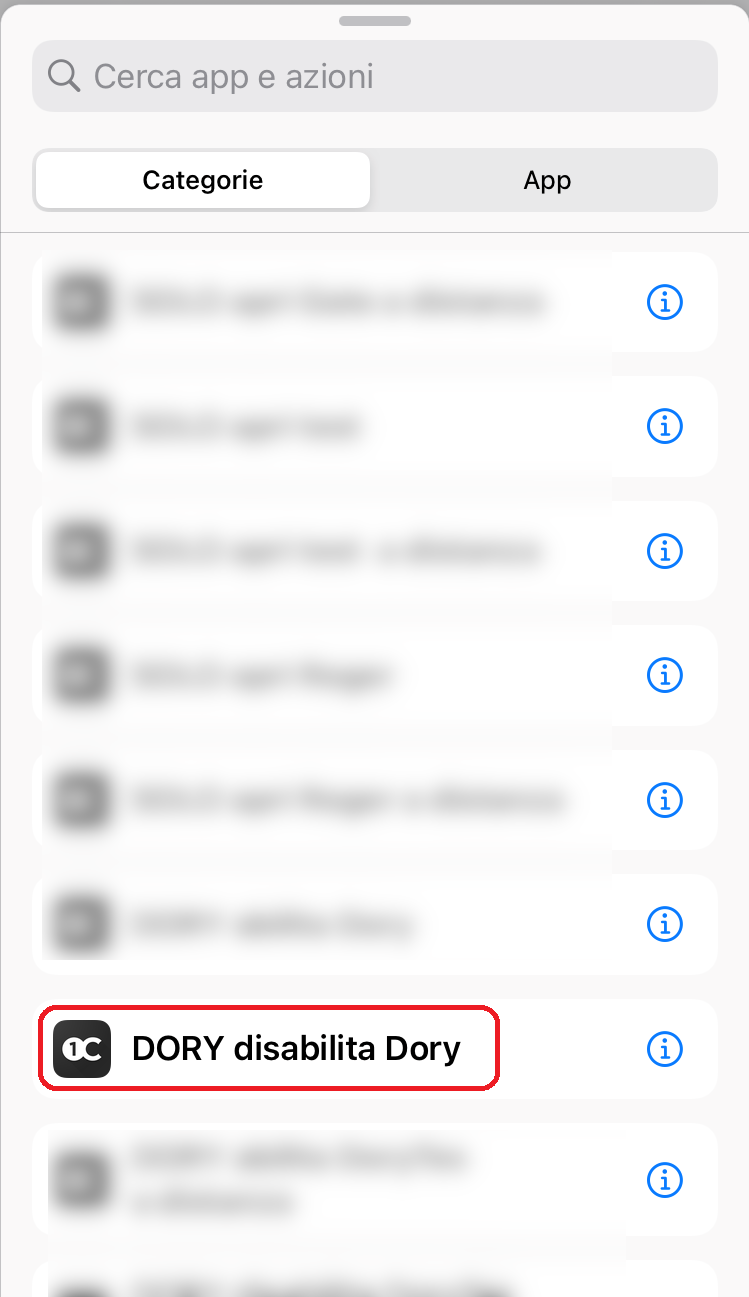The image size is (749, 1297).
Task: Open info for 'DORY disabilita Dory'
Action: (x=664, y=1049)
